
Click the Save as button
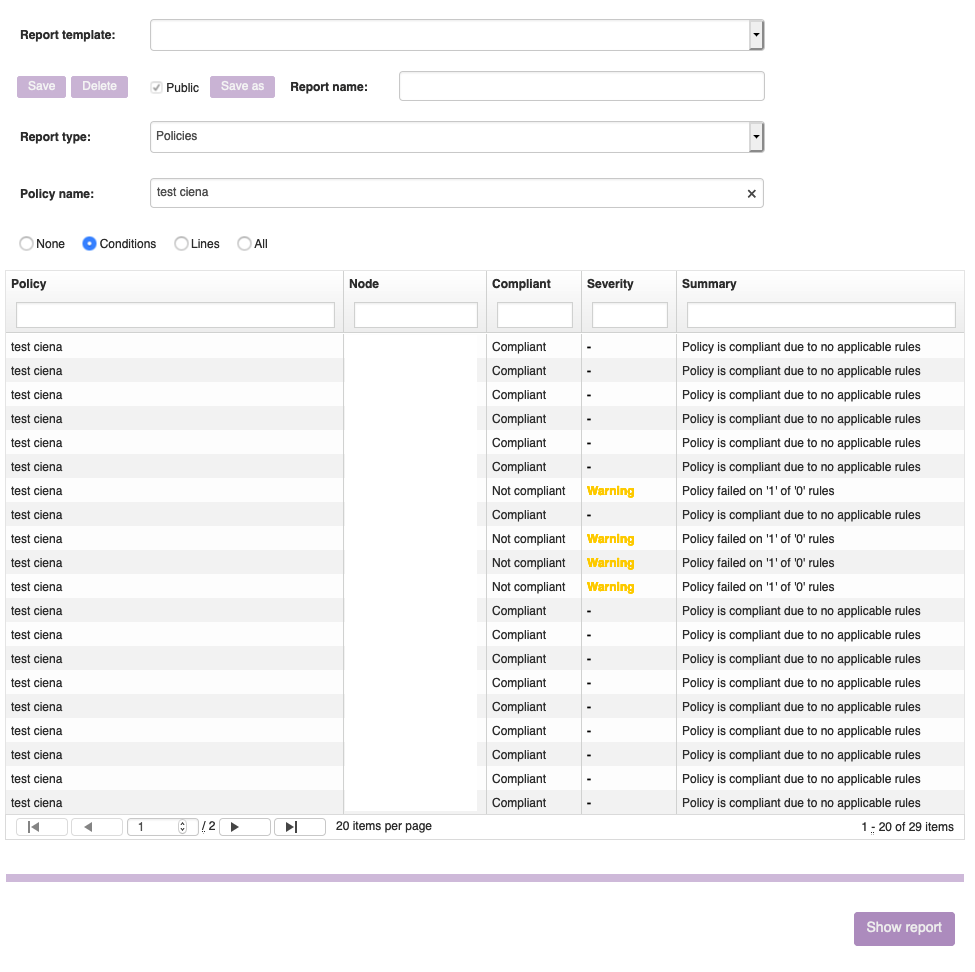pos(242,87)
